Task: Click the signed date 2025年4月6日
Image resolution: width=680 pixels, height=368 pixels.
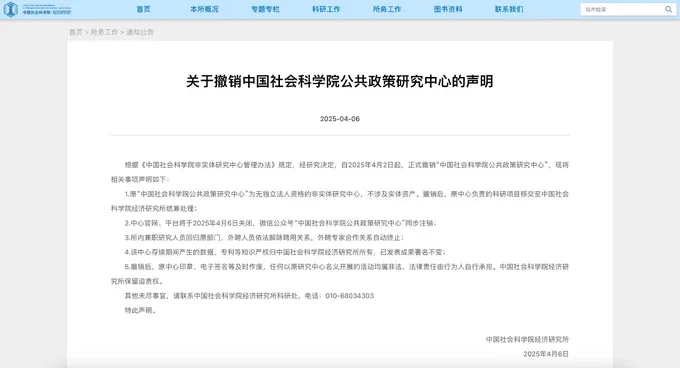Action: coord(546,354)
